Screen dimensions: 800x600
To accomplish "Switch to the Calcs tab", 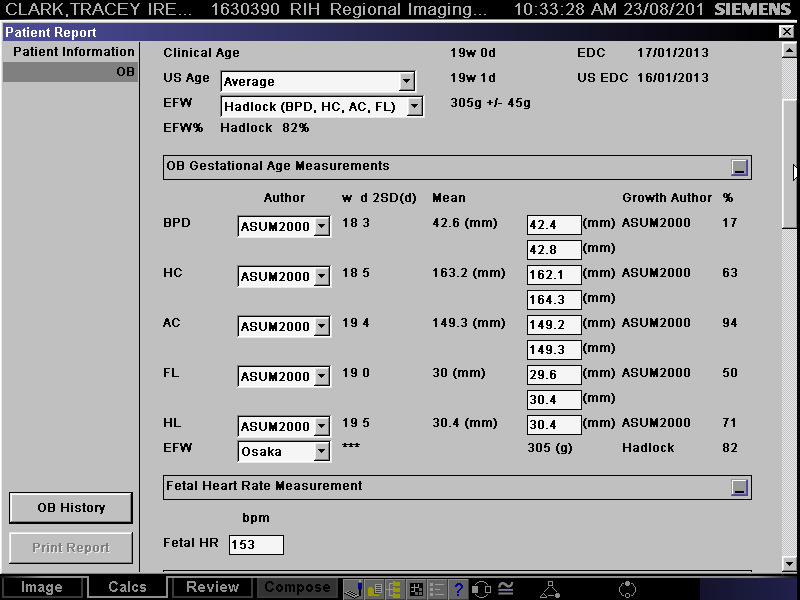I will 127,587.
